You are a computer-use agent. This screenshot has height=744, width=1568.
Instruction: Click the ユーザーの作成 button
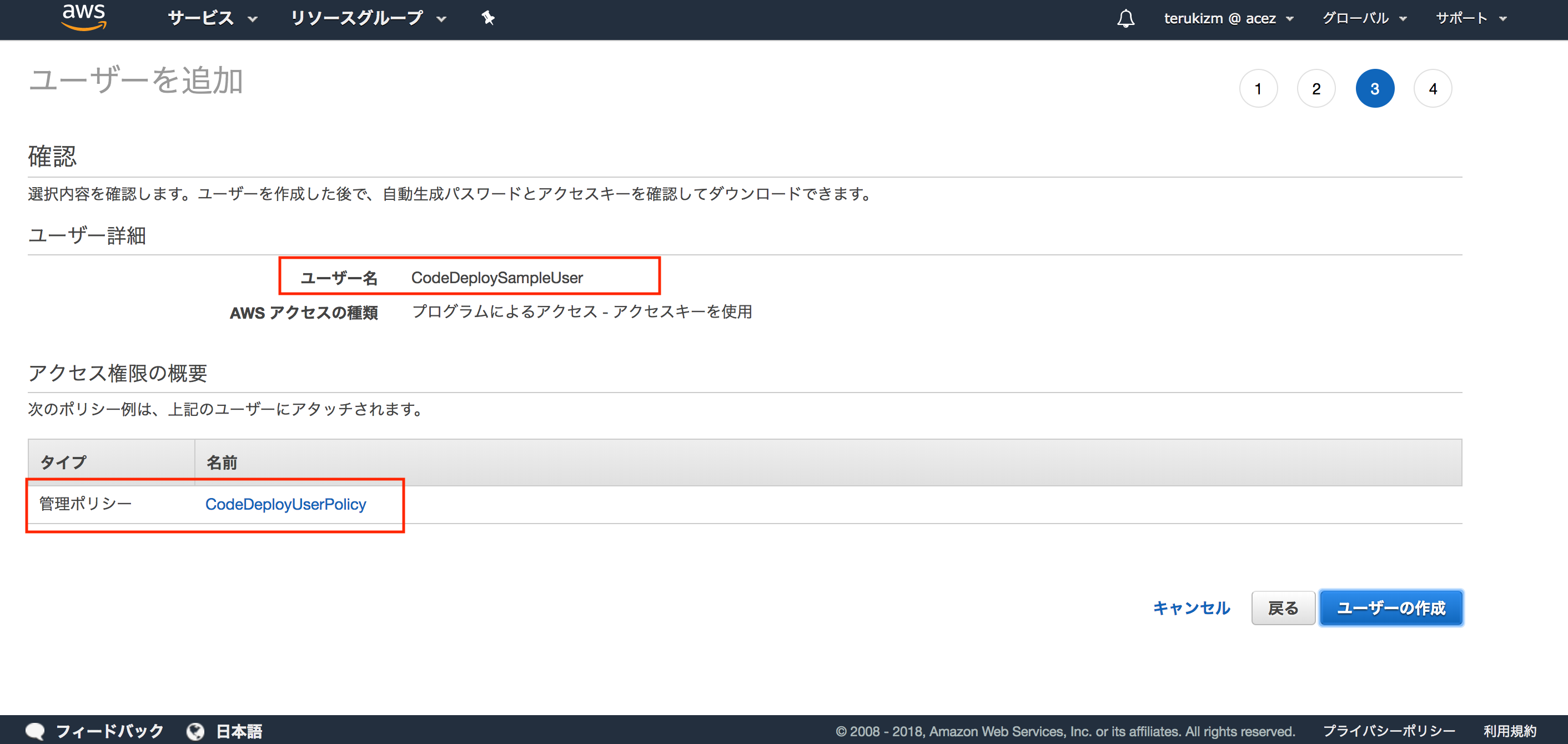1391,607
